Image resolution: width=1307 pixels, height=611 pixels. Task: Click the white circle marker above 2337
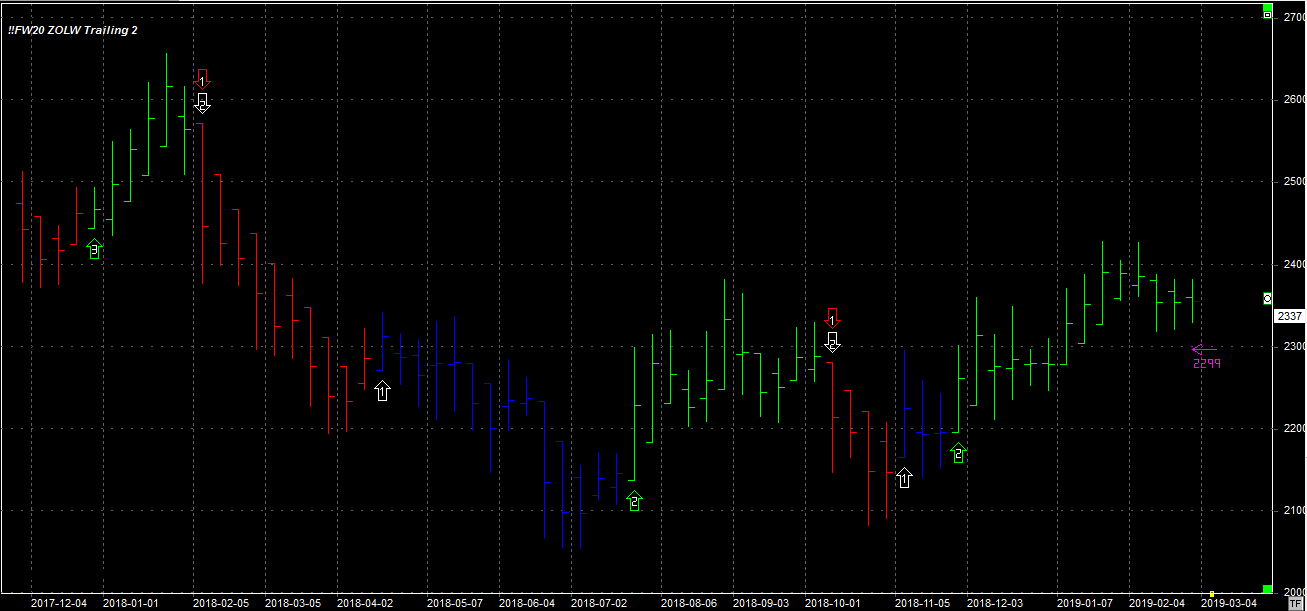1267,298
